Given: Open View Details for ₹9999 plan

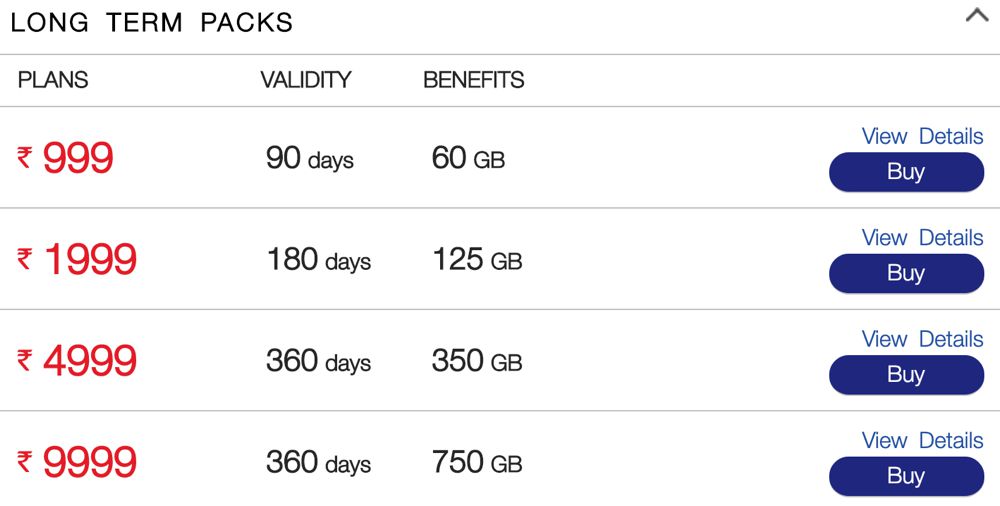Looking at the screenshot, I should [922, 441].
